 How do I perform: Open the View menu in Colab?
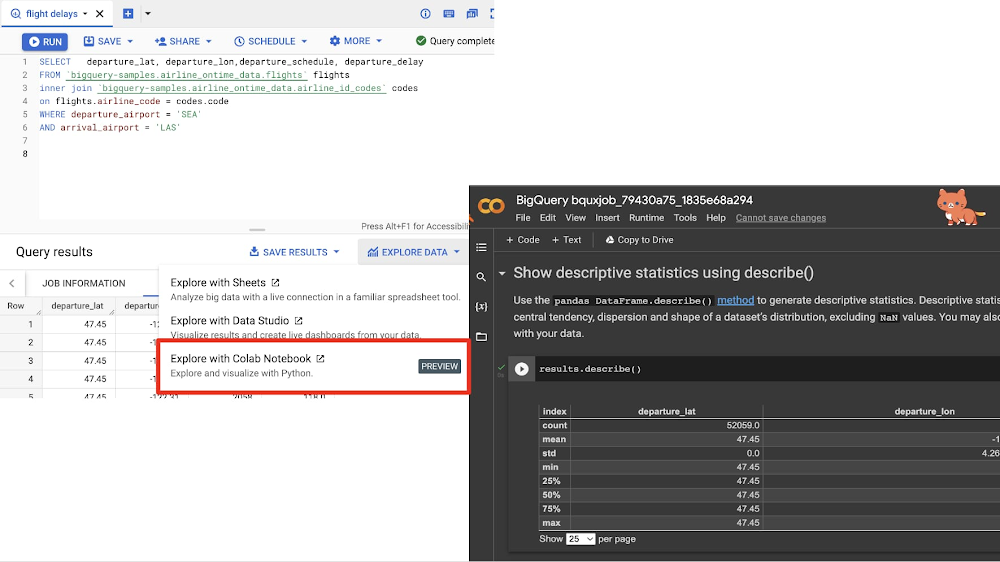point(575,218)
